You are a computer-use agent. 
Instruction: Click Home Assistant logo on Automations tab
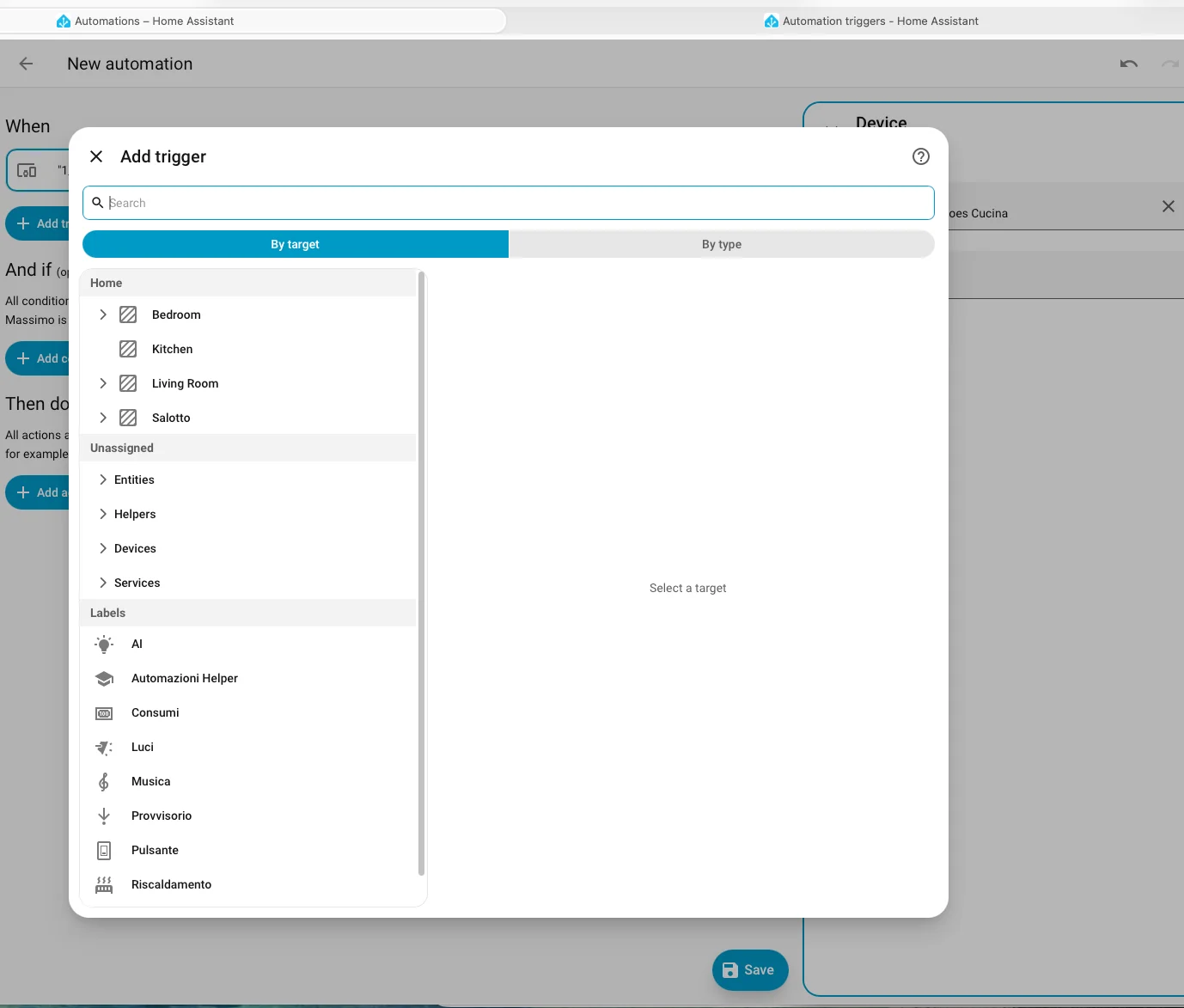click(63, 21)
